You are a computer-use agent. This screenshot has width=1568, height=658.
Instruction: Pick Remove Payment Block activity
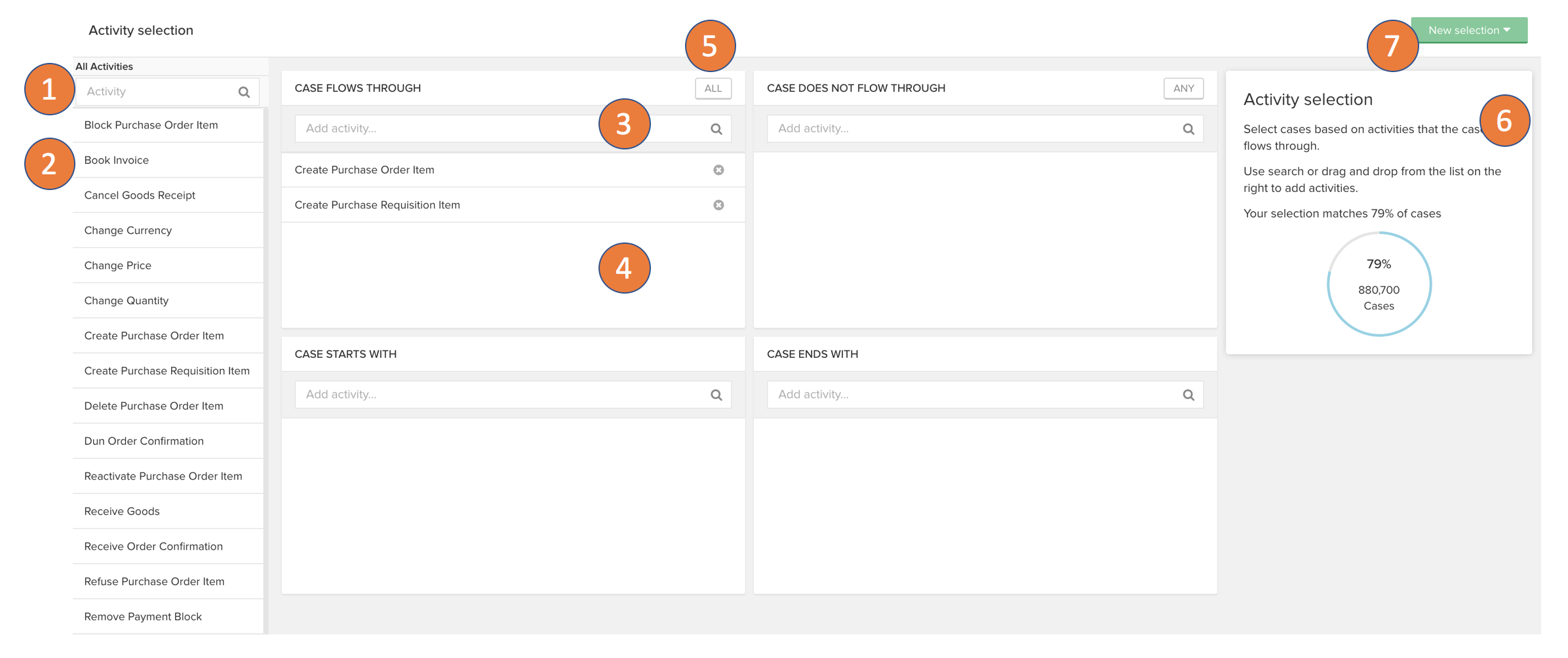tap(143, 617)
